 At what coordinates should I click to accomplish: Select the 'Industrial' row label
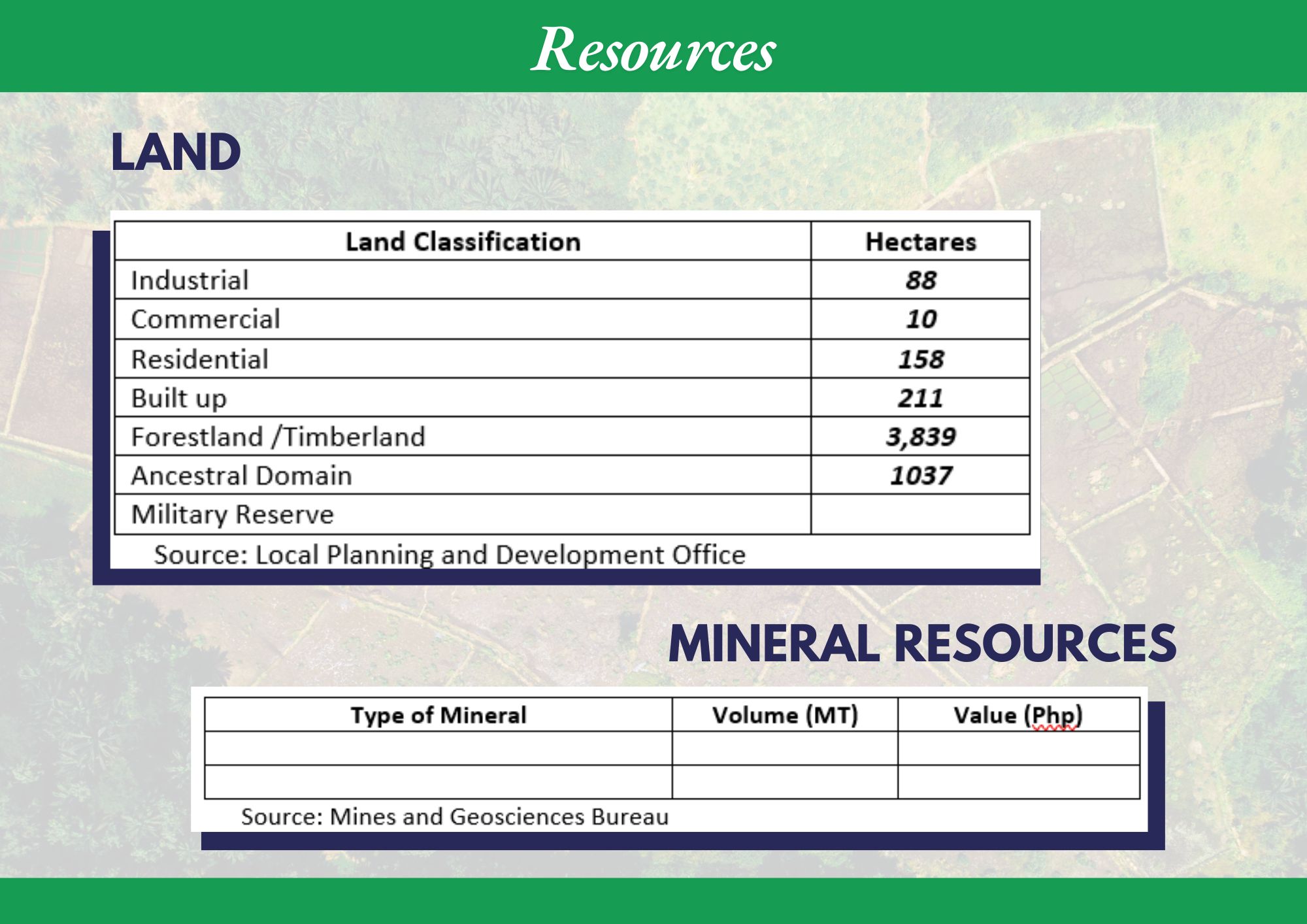pos(190,280)
